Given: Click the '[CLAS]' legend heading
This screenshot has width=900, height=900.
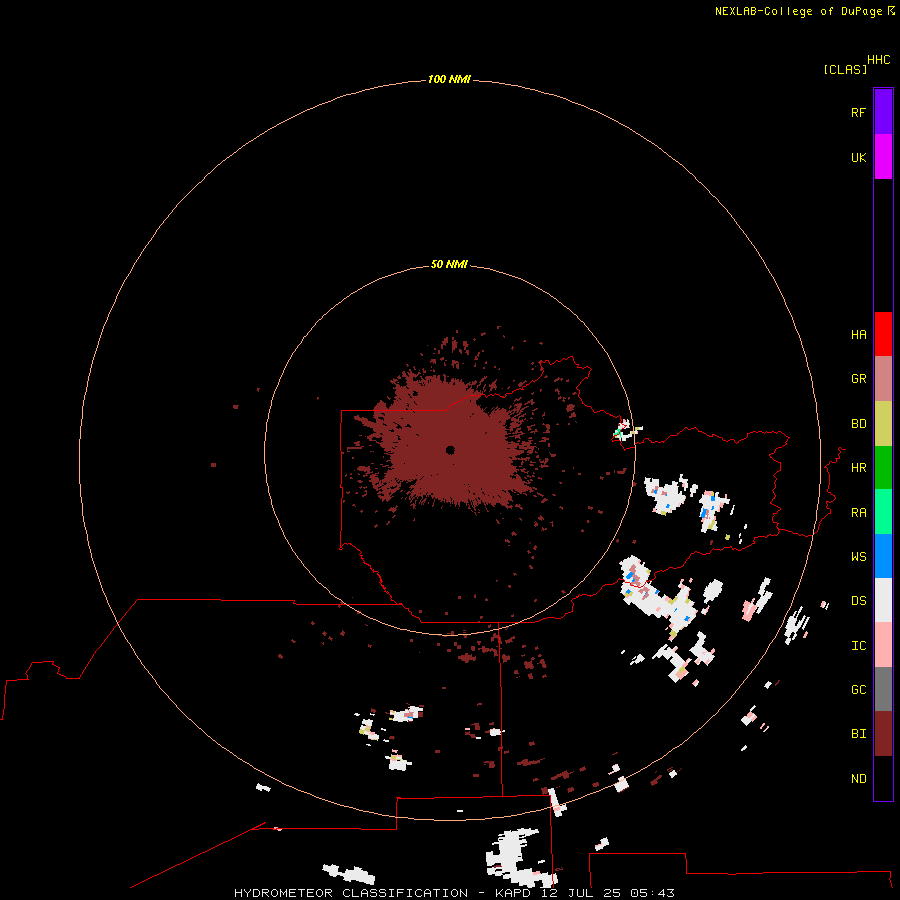Looking at the screenshot, I should click(x=845, y=69).
